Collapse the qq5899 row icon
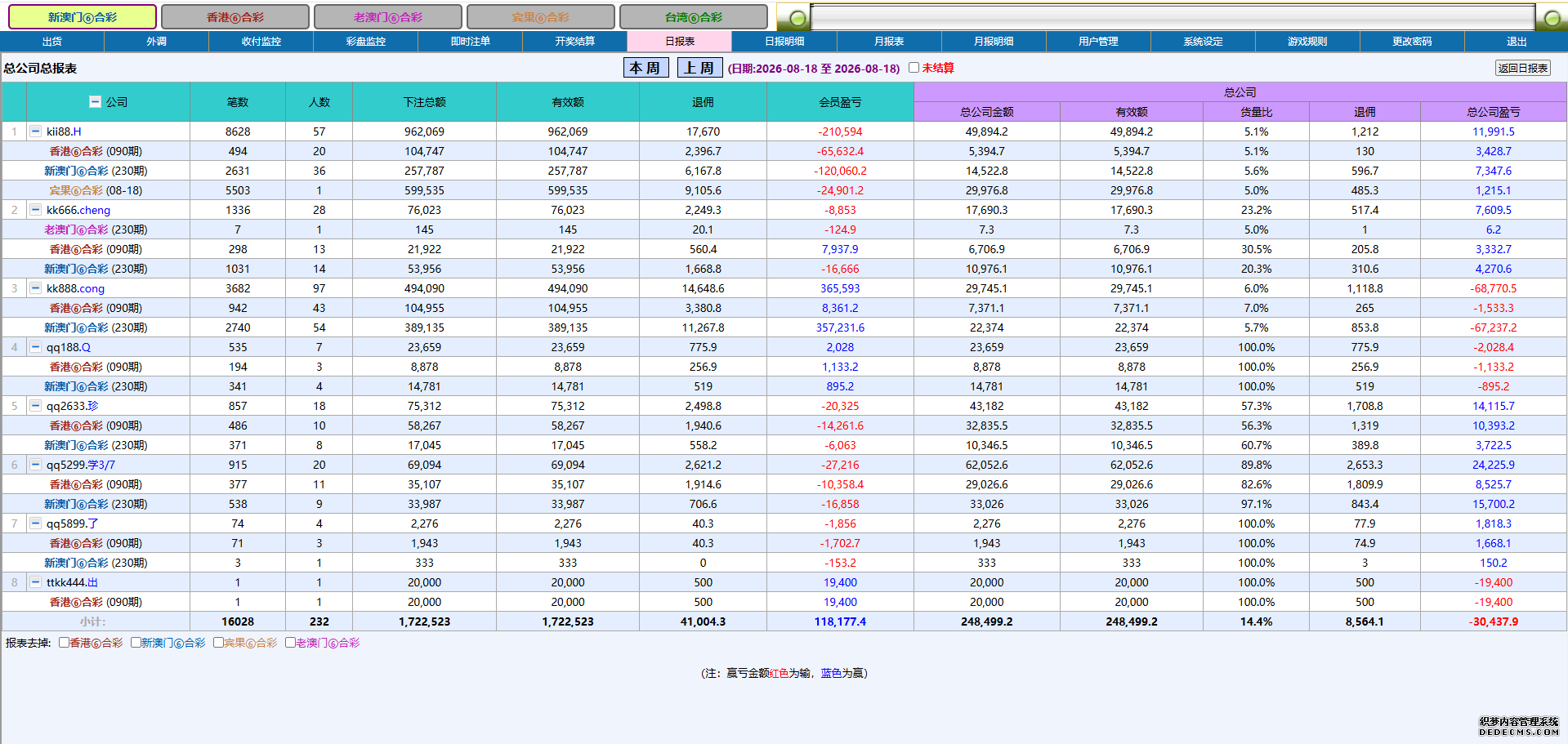Screen dimensions: 1568x744 (x=35, y=523)
